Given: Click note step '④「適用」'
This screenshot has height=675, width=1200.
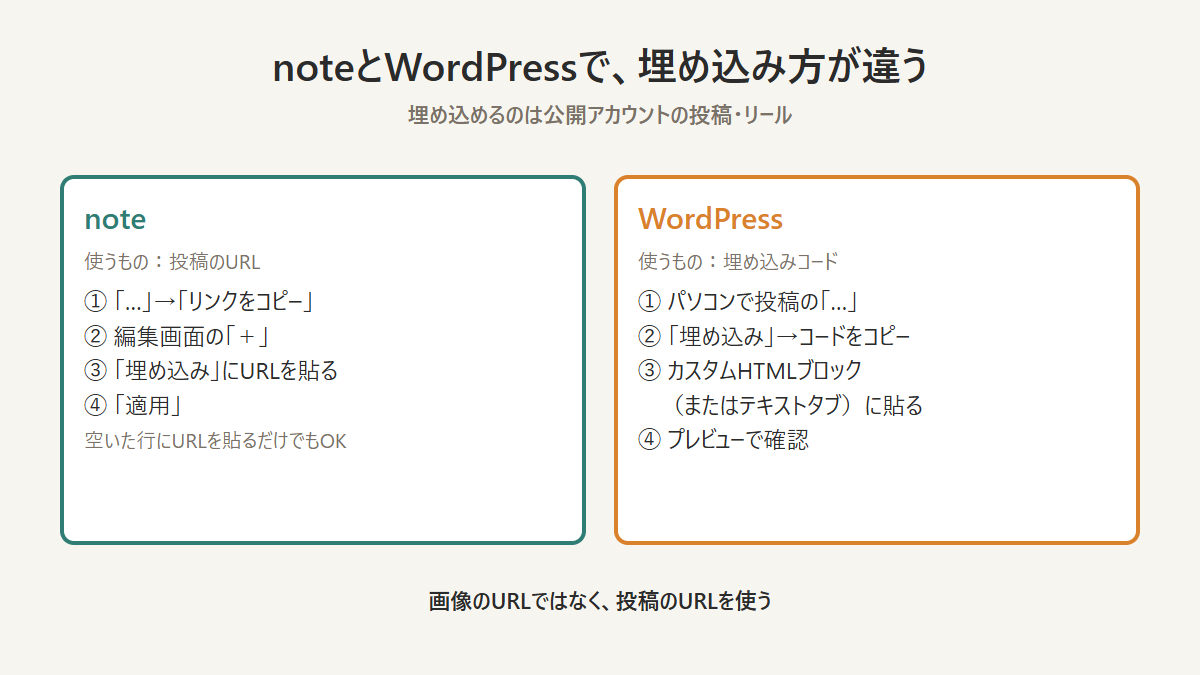Looking at the screenshot, I should click(132, 406).
